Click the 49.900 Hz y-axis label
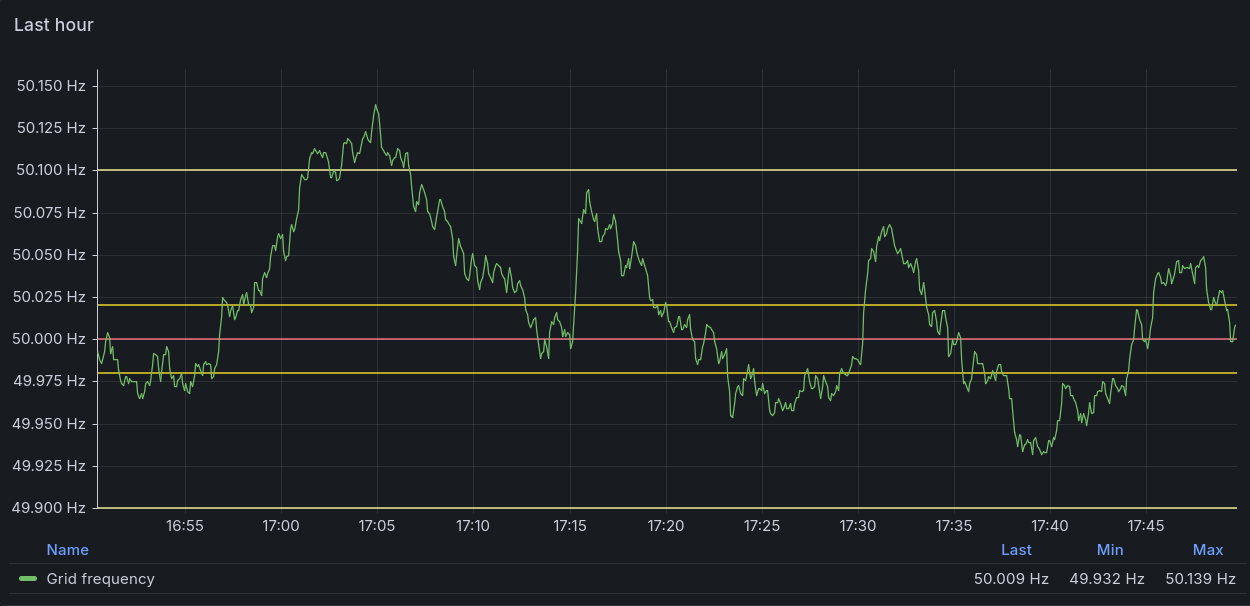The image size is (1250, 606). (x=51, y=508)
